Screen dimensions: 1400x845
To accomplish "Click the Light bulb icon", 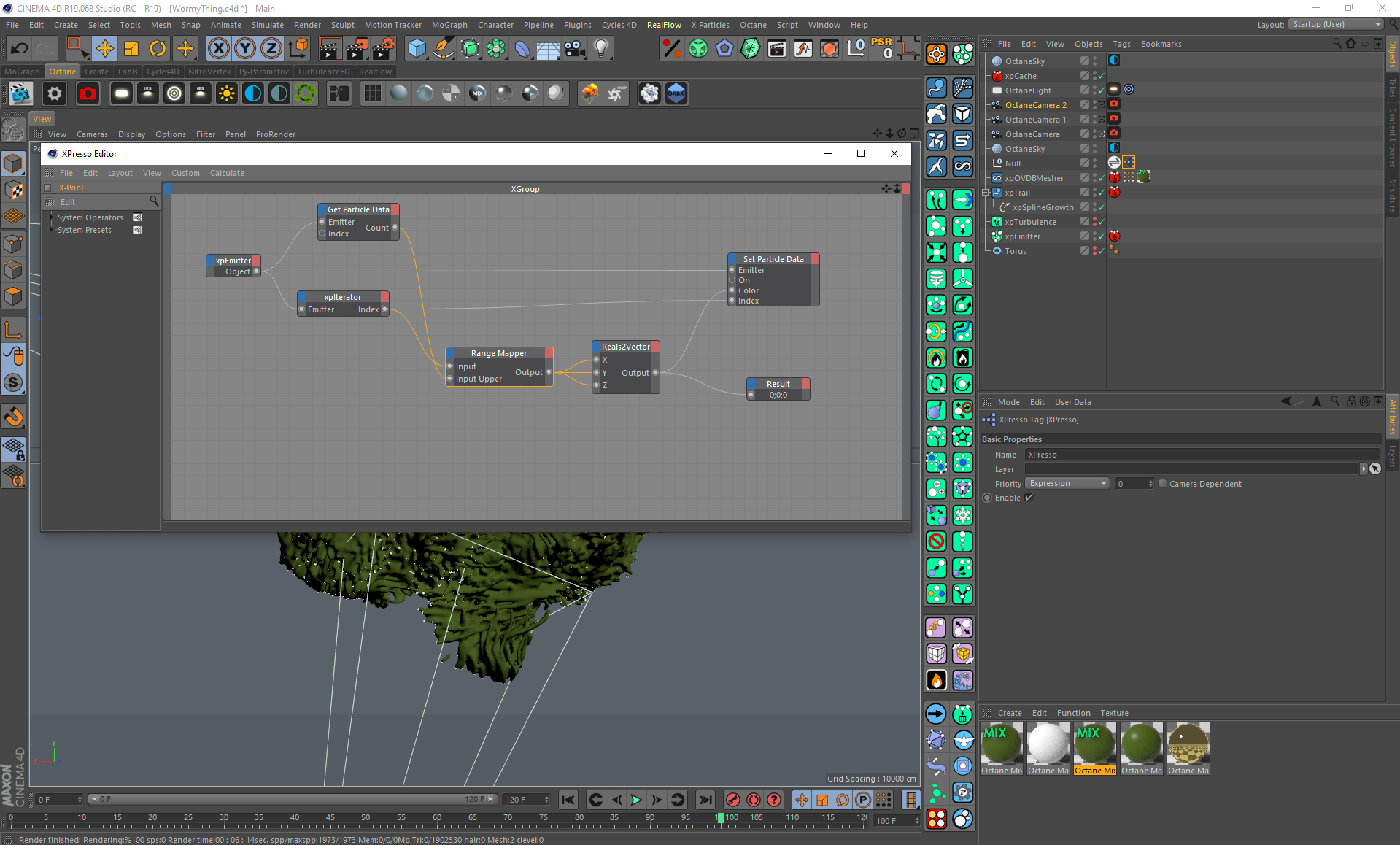I will [x=601, y=49].
